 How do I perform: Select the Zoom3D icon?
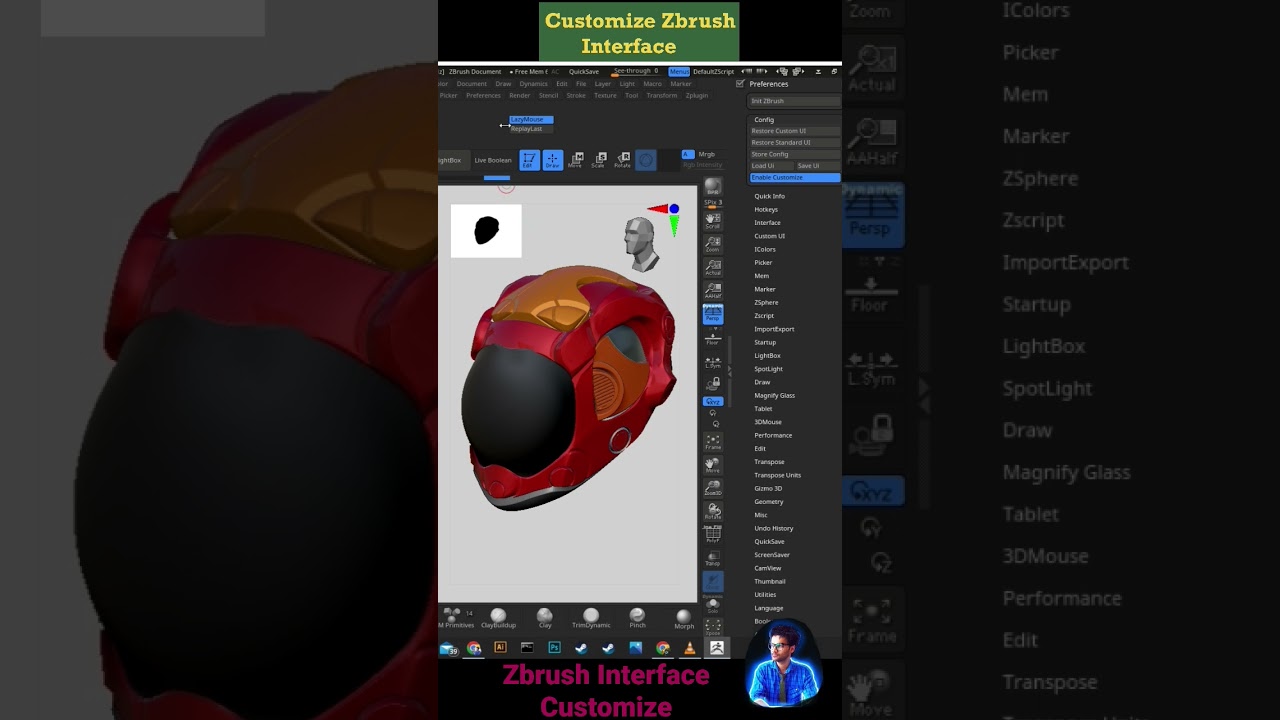click(x=713, y=487)
